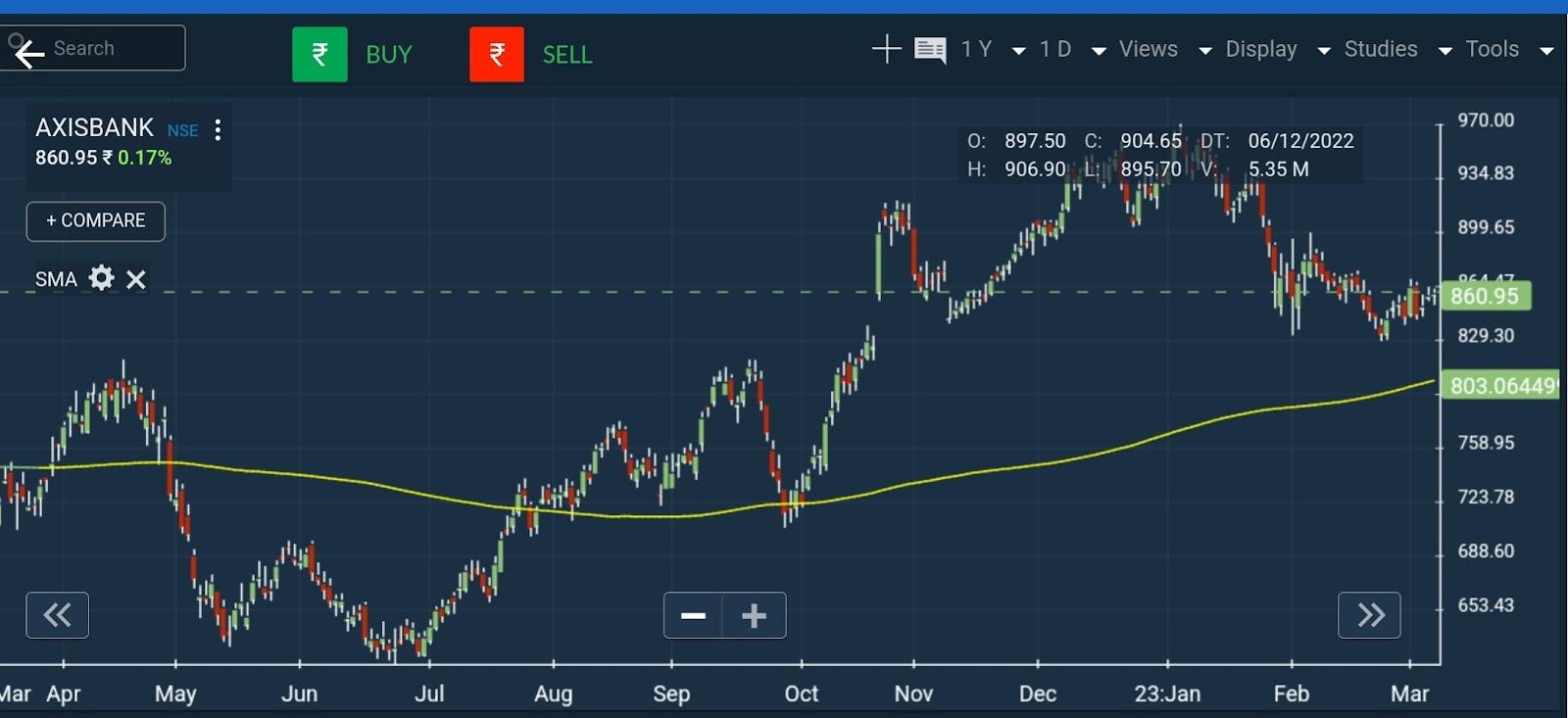Click the 758.95 price axis label
This screenshot has height=718, width=1568.
1486,443
